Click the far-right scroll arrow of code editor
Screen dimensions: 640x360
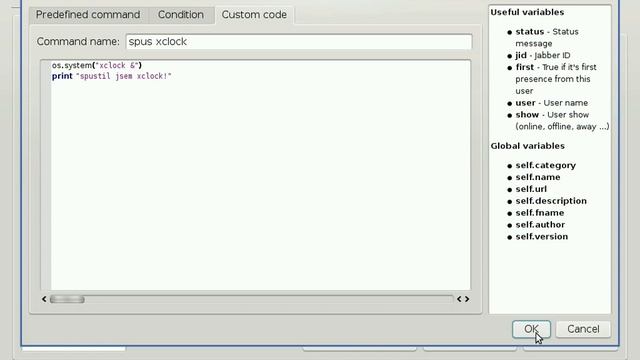point(467,299)
